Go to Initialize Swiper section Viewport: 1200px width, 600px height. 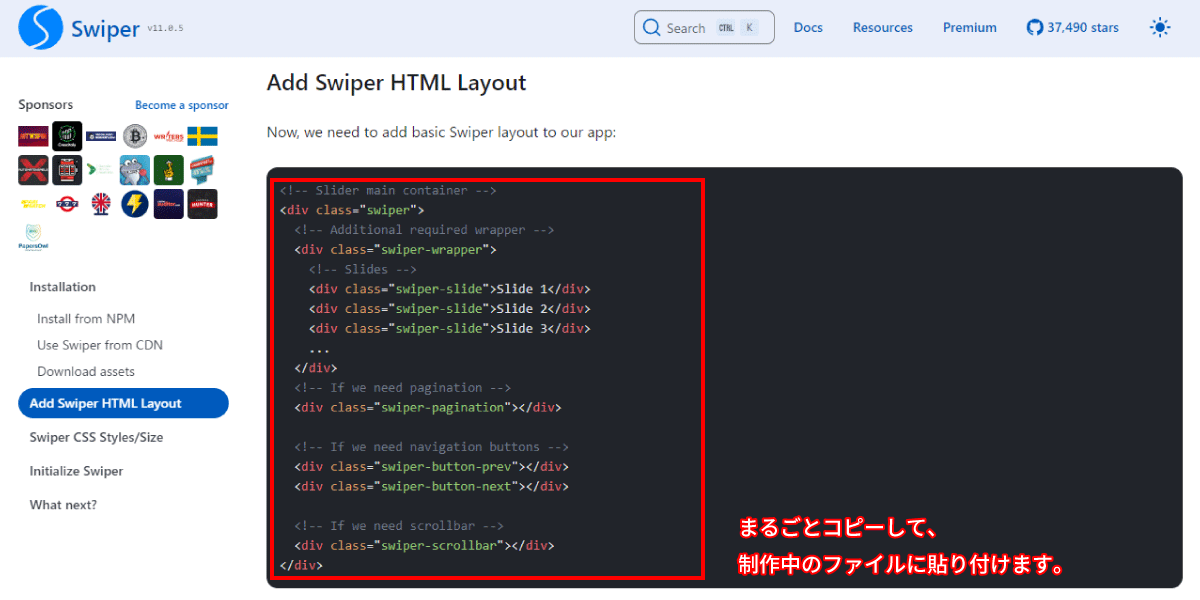pyautogui.click(x=77, y=471)
